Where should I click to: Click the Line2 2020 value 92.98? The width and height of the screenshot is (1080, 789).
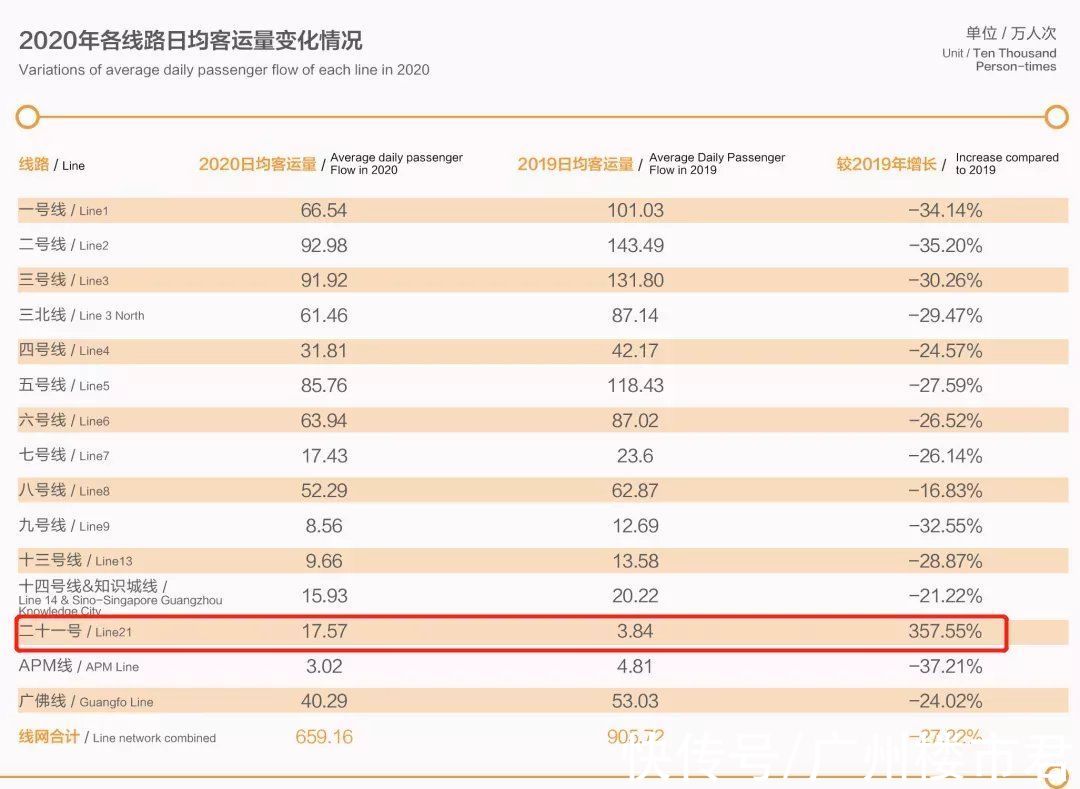pyautogui.click(x=324, y=246)
